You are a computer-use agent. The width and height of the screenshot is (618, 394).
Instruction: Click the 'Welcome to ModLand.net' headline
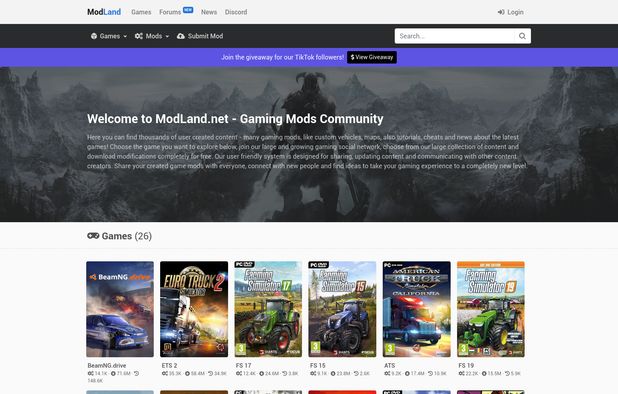pyautogui.click(x=235, y=119)
